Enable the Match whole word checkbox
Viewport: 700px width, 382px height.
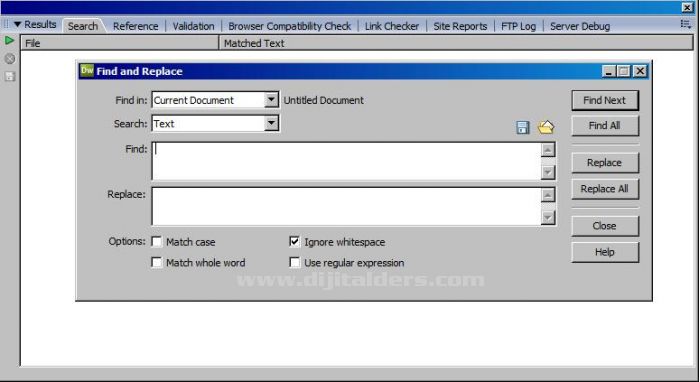coord(157,262)
